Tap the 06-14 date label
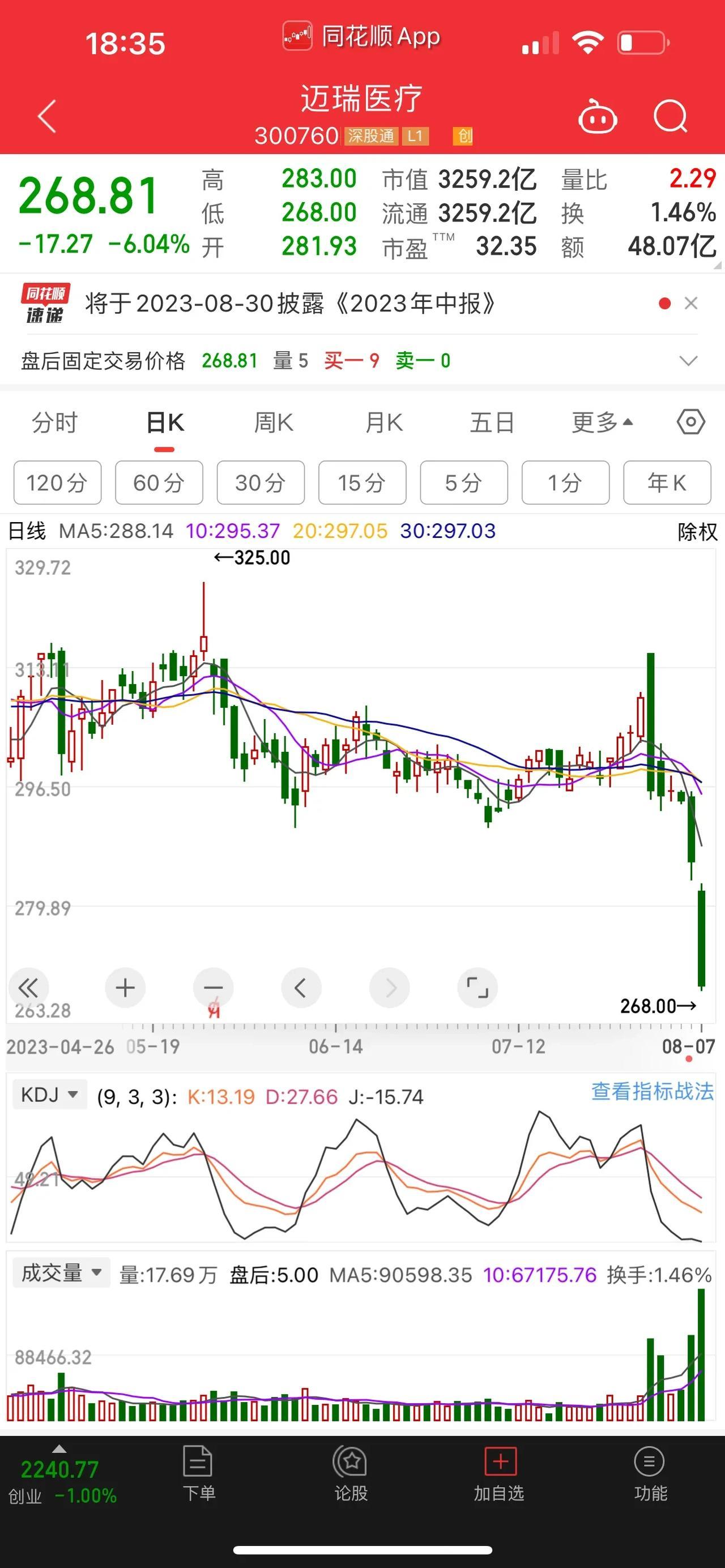Viewport: 725px width, 1568px height. pos(335,1046)
